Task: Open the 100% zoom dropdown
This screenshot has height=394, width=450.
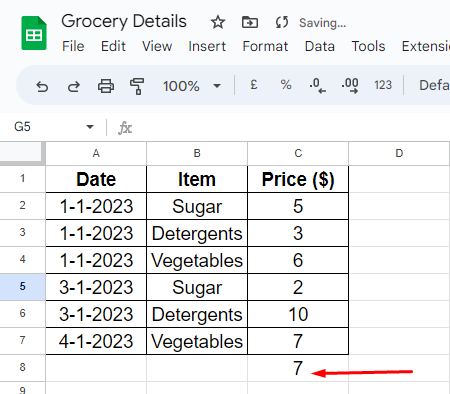Action: 192,86
